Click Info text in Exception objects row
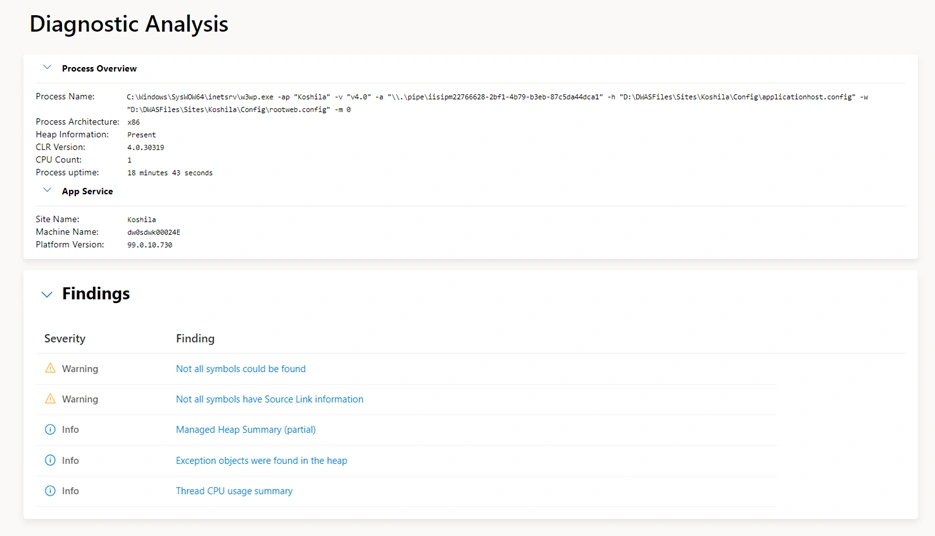 pyautogui.click(x=70, y=460)
